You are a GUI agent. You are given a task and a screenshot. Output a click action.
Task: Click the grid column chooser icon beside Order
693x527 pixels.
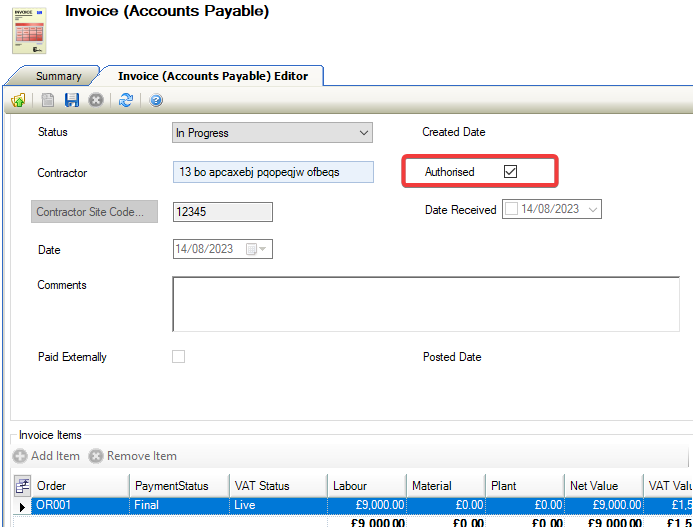pos(21,486)
